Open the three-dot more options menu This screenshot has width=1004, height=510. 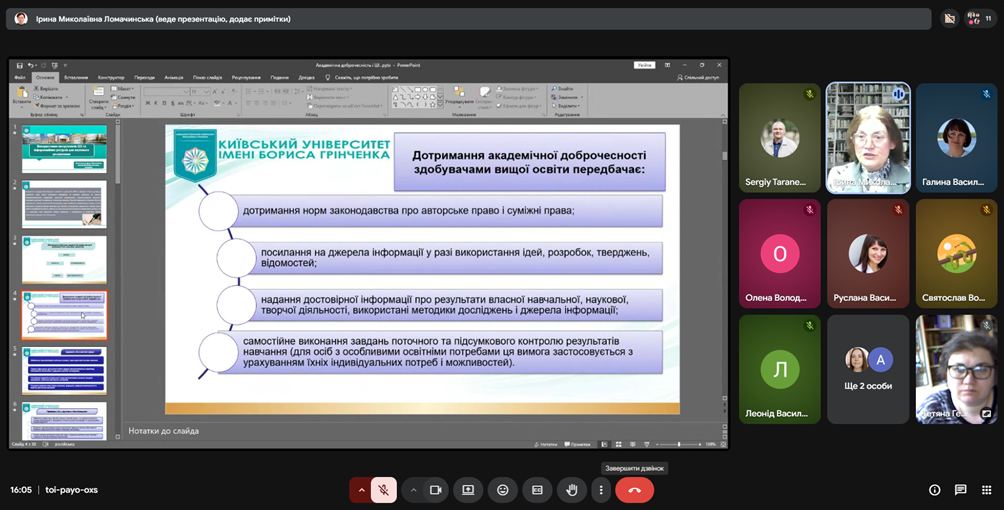[600, 490]
